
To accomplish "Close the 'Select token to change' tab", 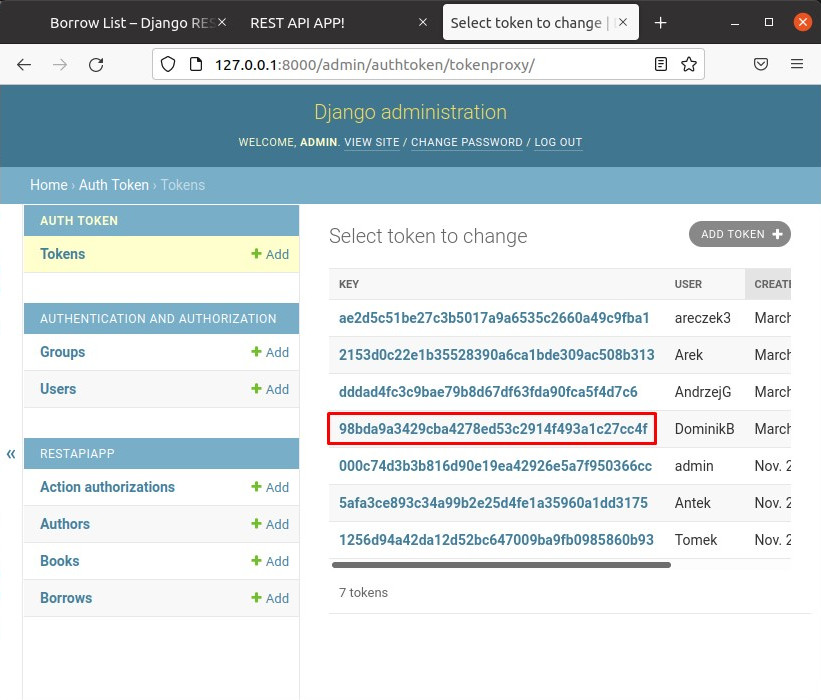I will coord(625,22).
